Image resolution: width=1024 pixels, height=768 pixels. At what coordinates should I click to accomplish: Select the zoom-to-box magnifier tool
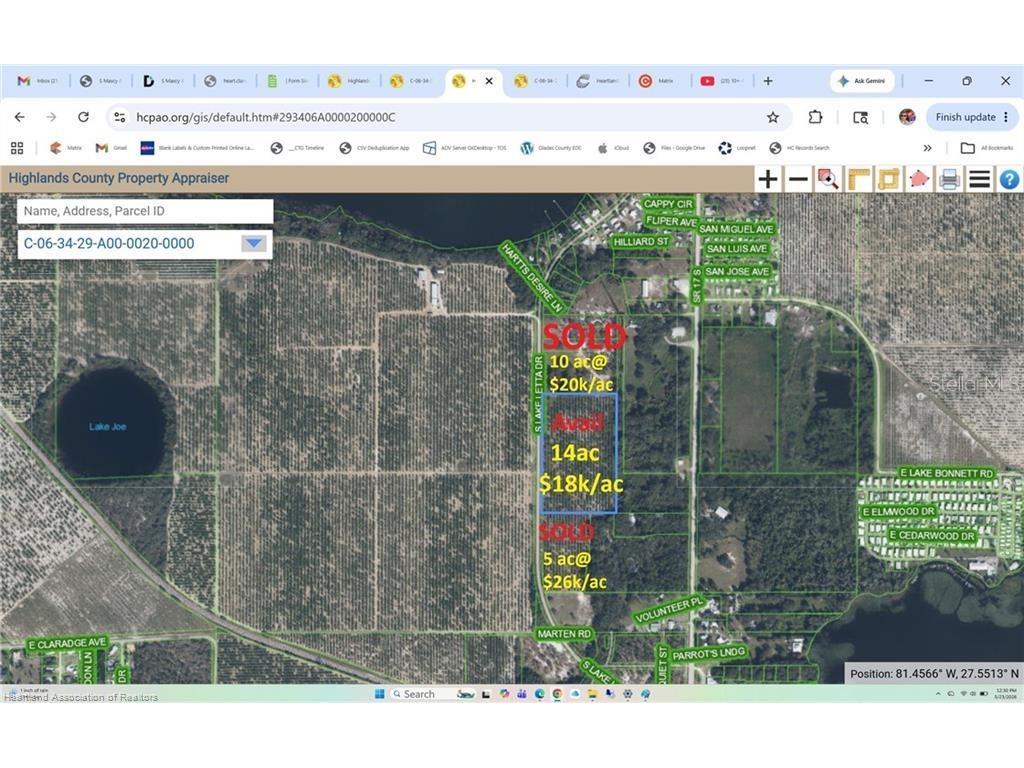(x=828, y=179)
